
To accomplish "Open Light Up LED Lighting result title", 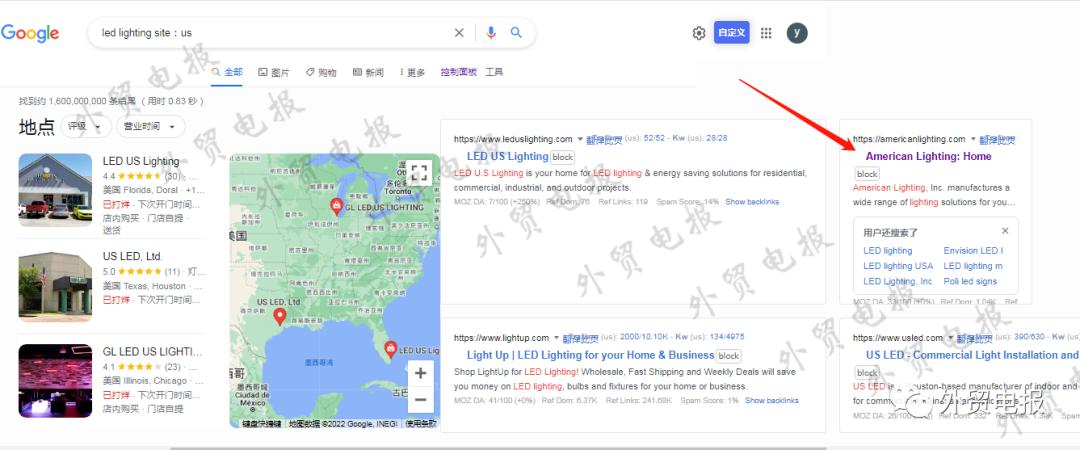I will tap(590, 355).
